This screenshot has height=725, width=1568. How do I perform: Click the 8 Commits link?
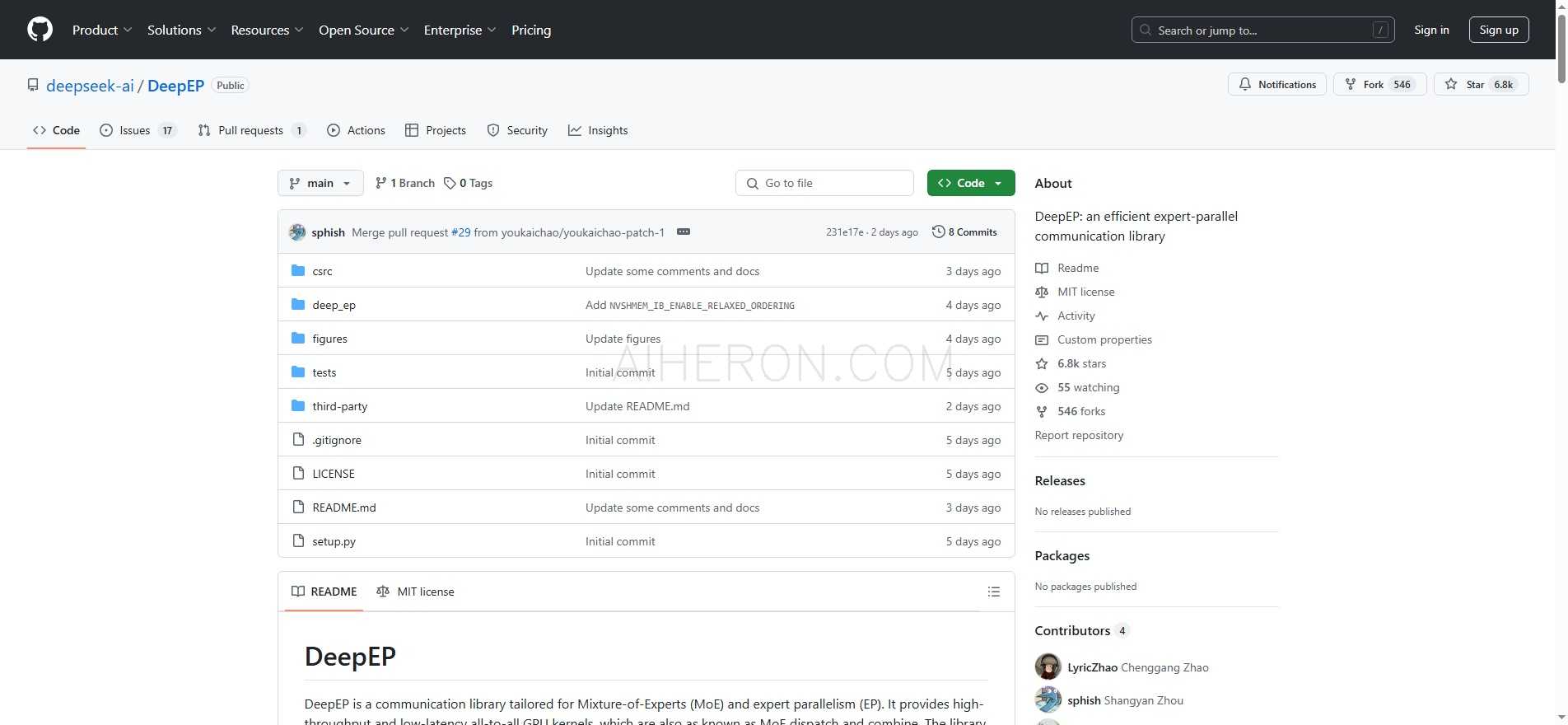tap(964, 232)
